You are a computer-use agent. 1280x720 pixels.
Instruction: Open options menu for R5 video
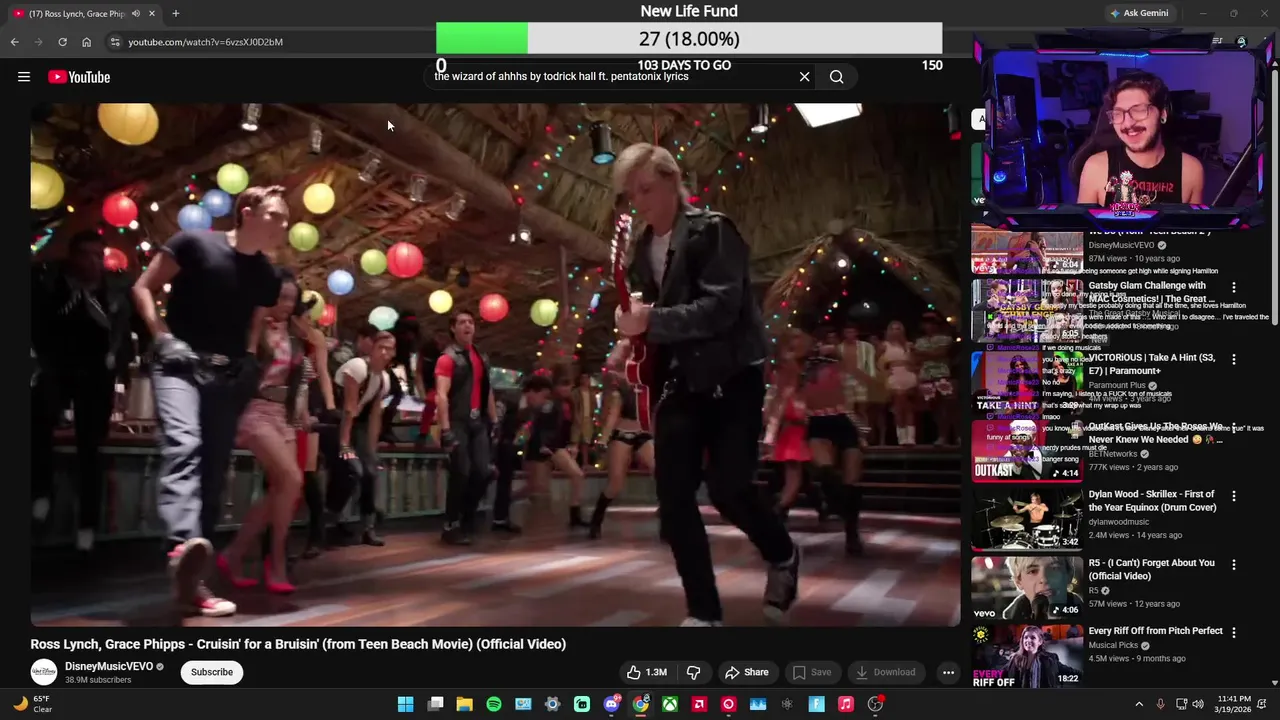1234,565
